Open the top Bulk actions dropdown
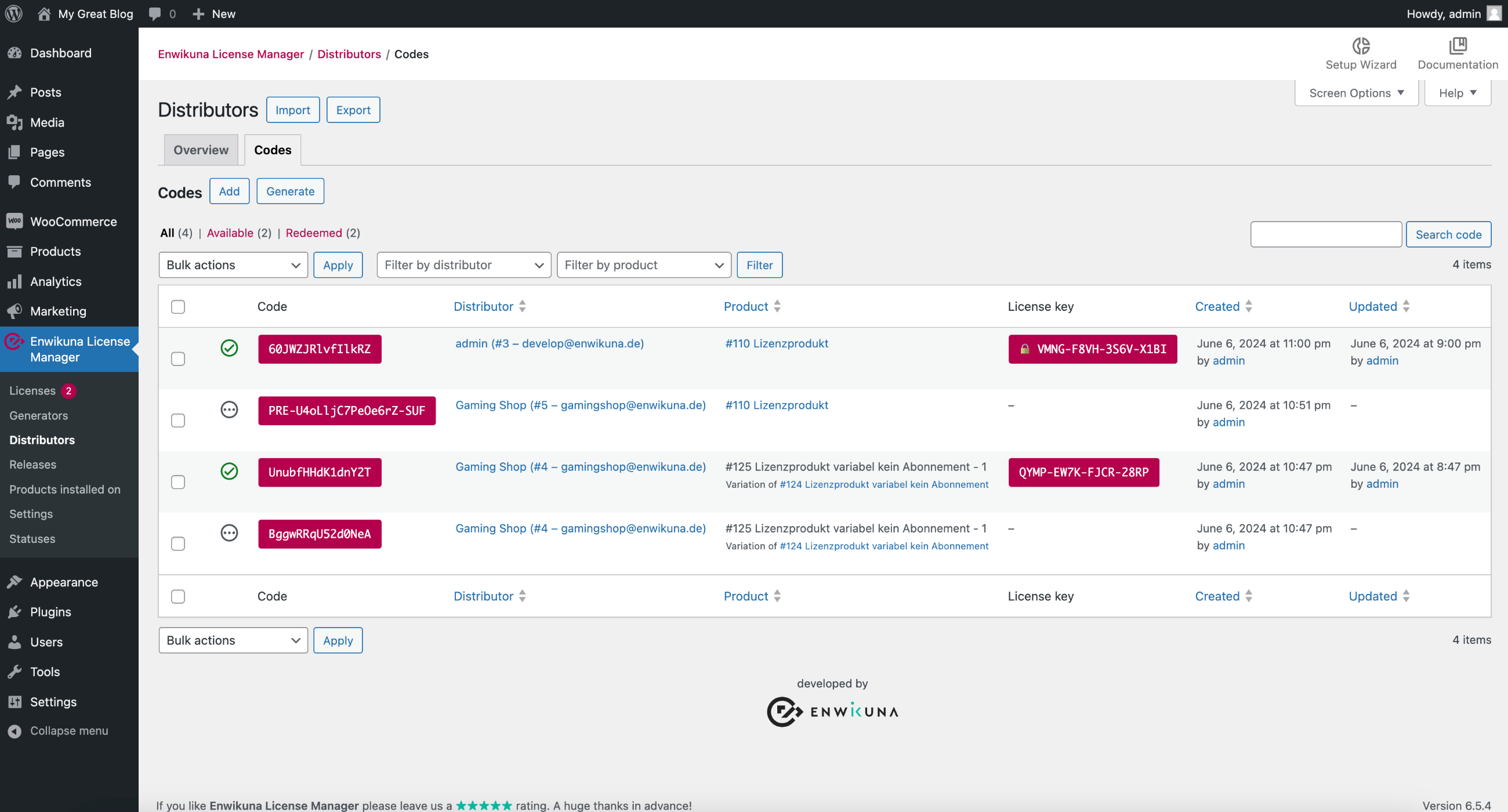1508x812 pixels. coord(233,265)
